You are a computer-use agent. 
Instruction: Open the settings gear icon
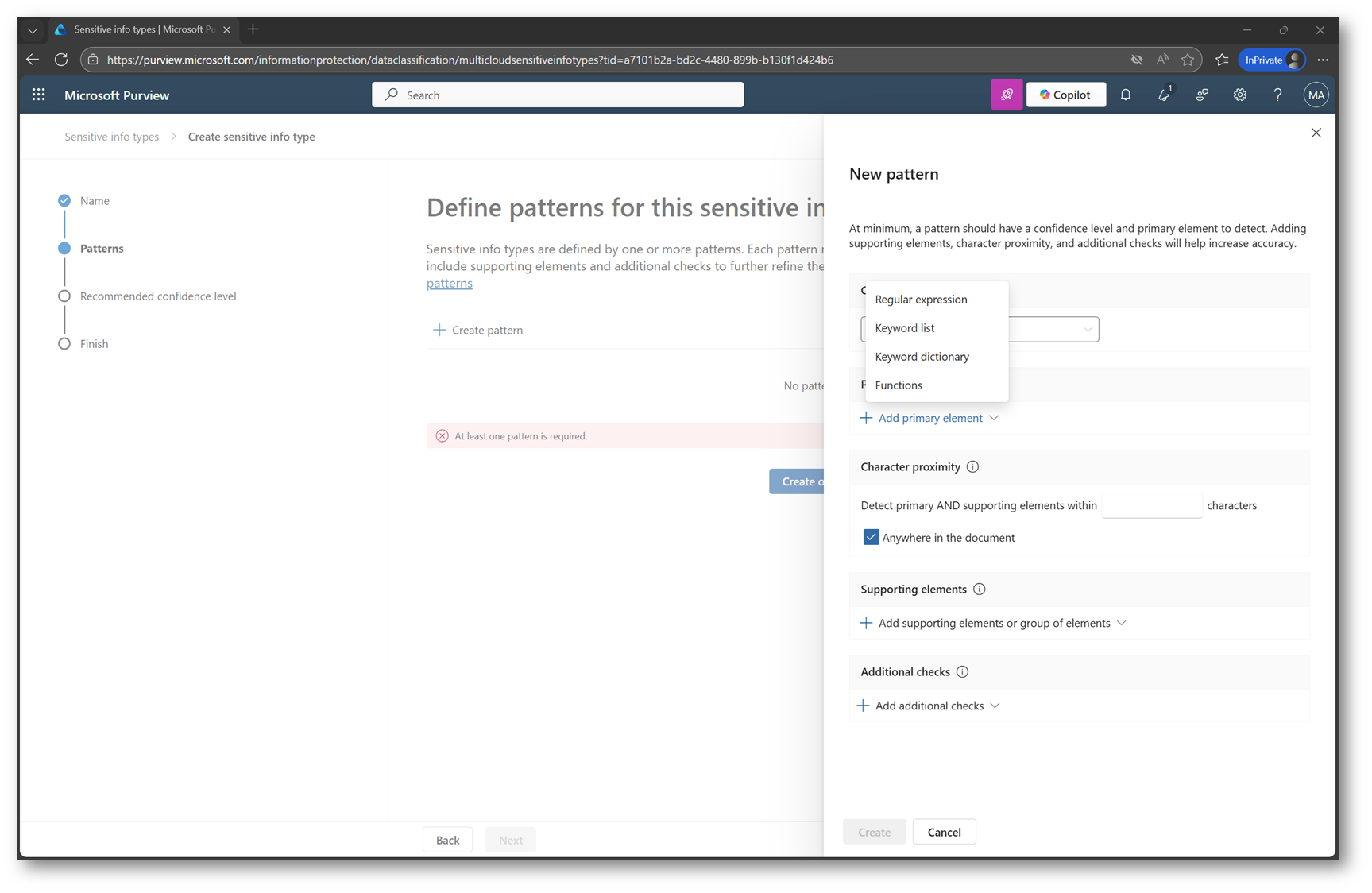(1239, 95)
